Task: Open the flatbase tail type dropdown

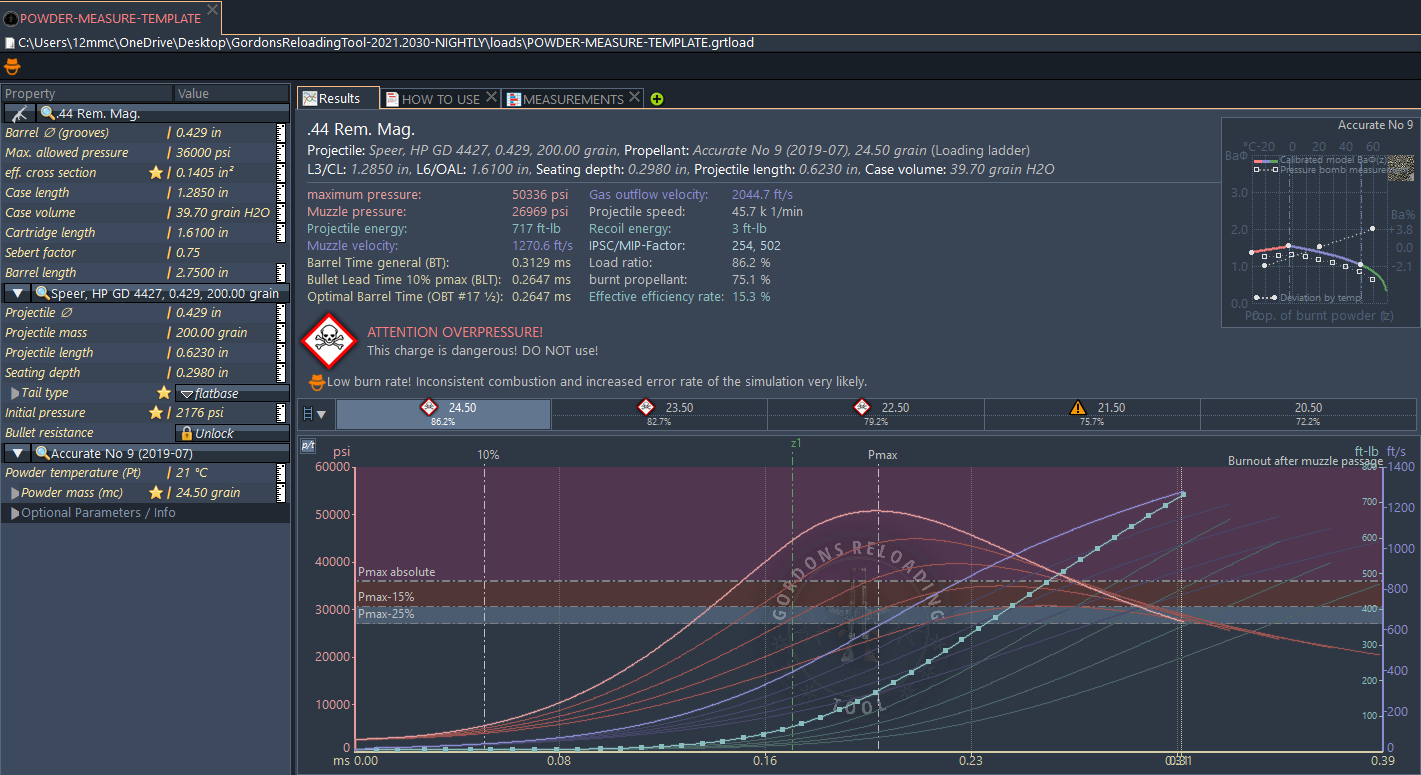Action: [232, 393]
